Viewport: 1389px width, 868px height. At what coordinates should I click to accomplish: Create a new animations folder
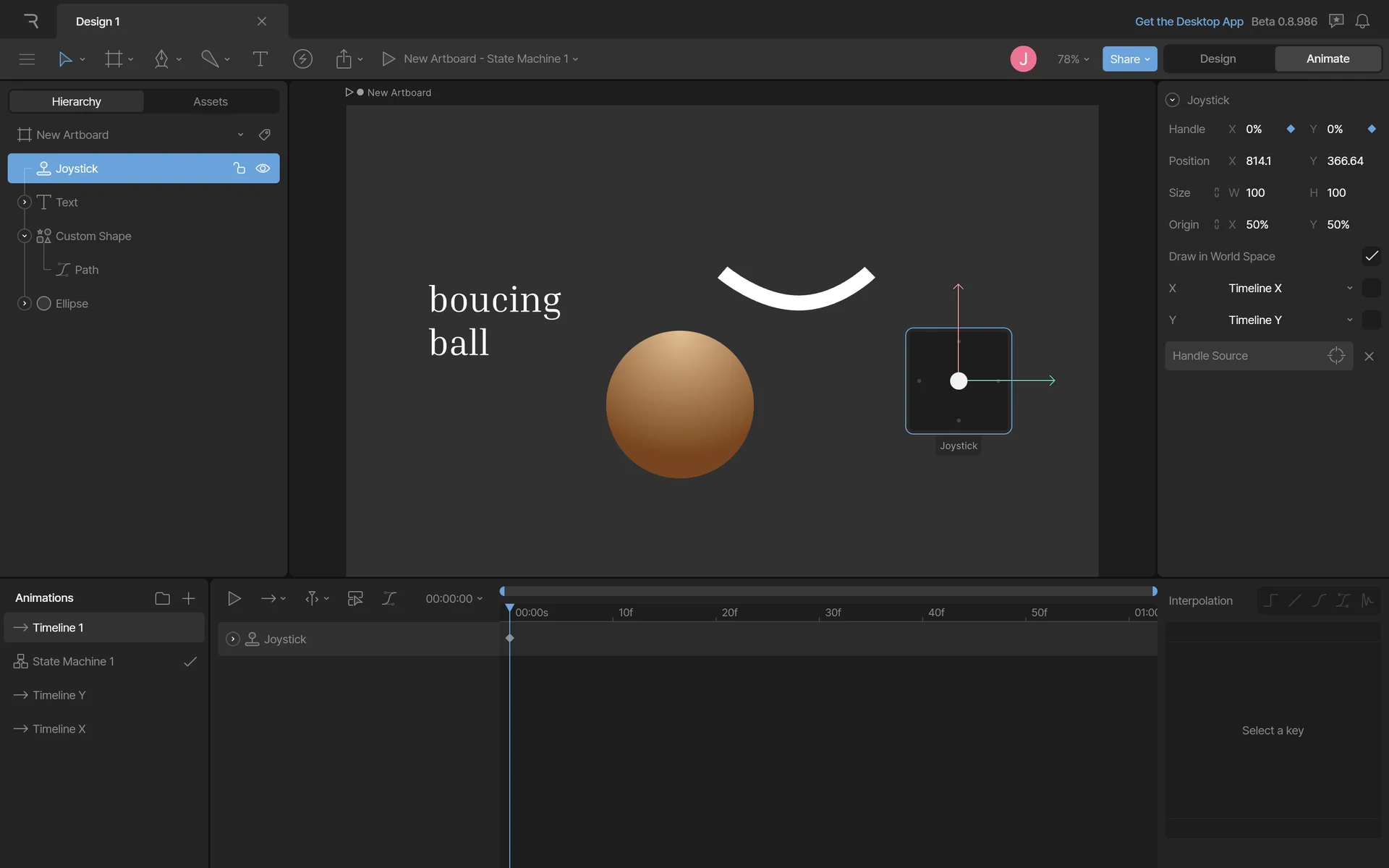(162, 598)
